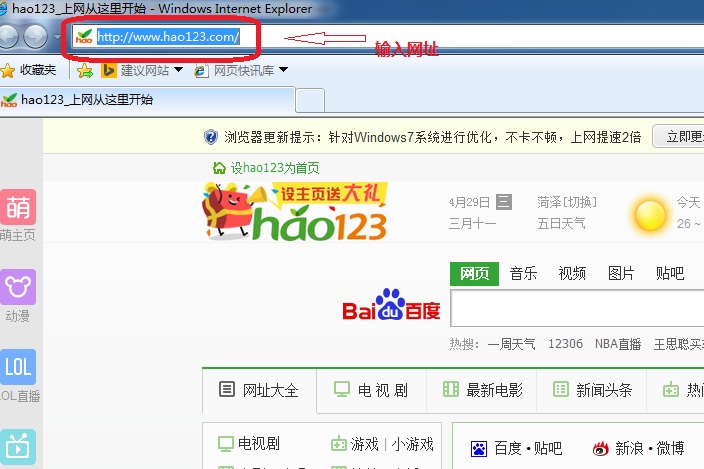Click the browser Back arrow button
The image size is (704, 469).
point(8,37)
